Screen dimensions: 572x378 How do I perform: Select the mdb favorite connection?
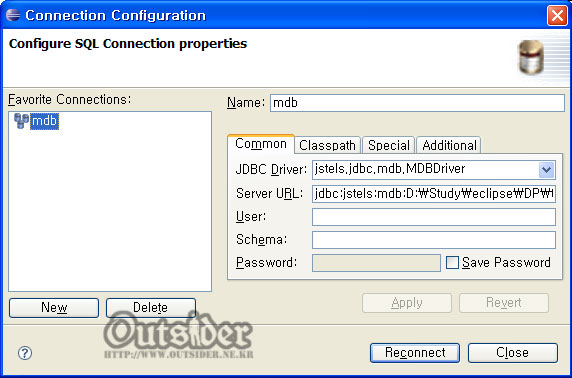pos(45,121)
